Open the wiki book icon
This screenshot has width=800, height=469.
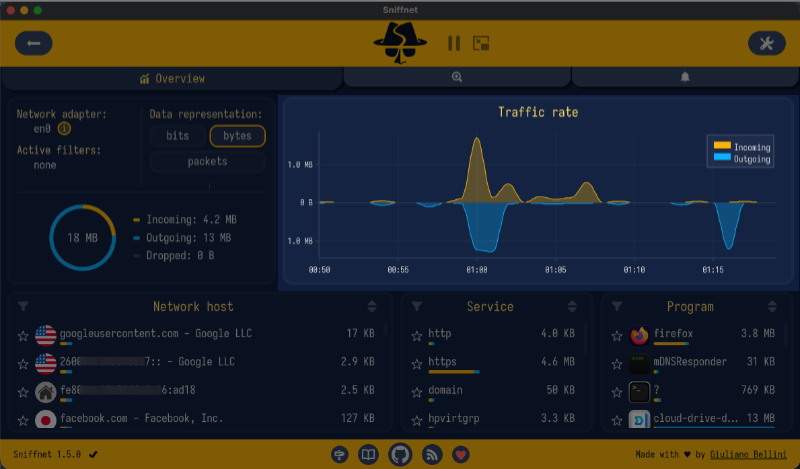click(368, 454)
